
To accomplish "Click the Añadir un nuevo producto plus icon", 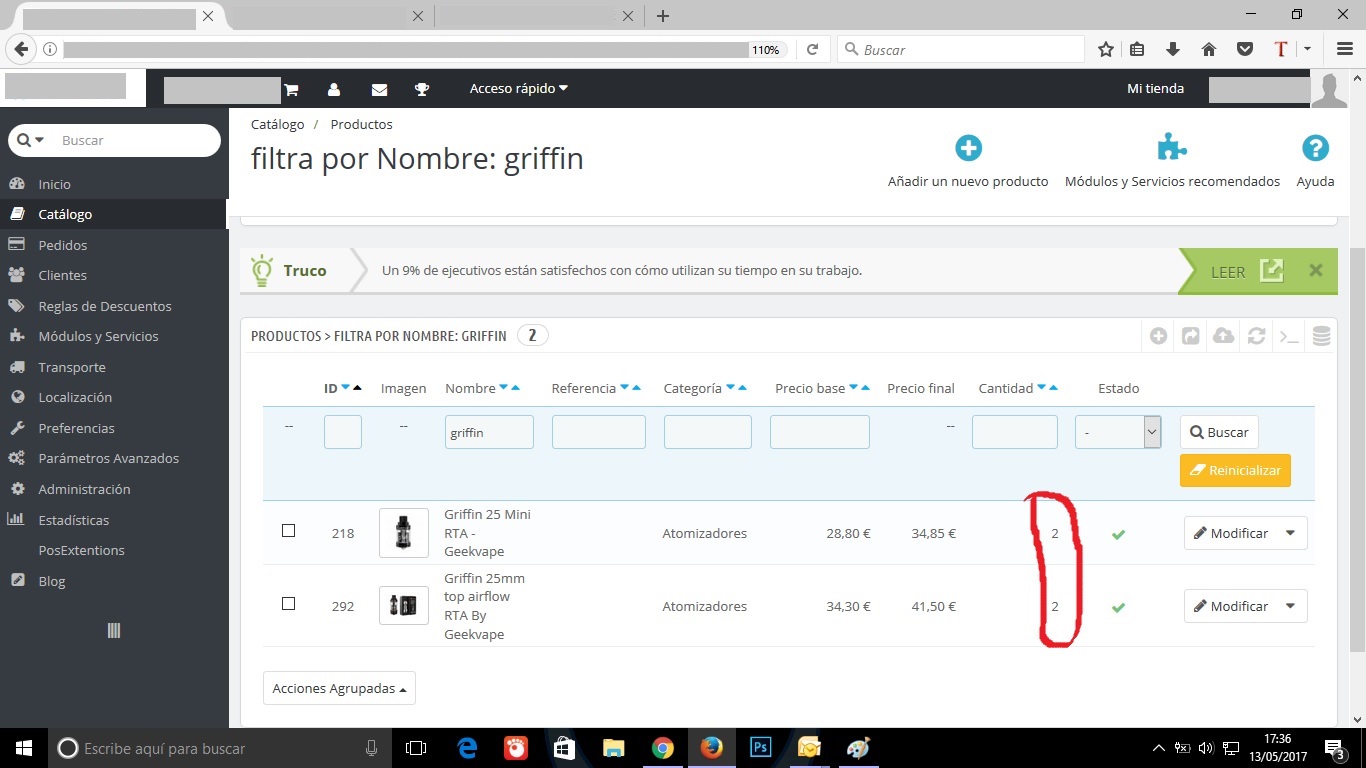I will coord(968,148).
